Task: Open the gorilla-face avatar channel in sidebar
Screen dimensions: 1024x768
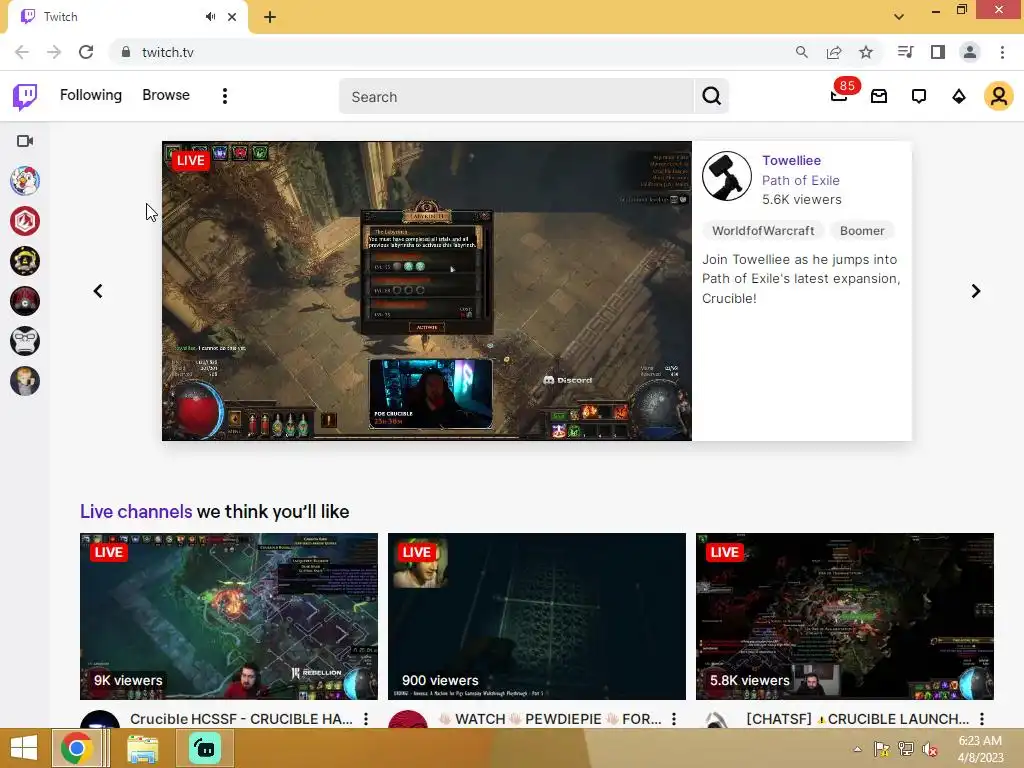Action: click(x=25, y=341)
